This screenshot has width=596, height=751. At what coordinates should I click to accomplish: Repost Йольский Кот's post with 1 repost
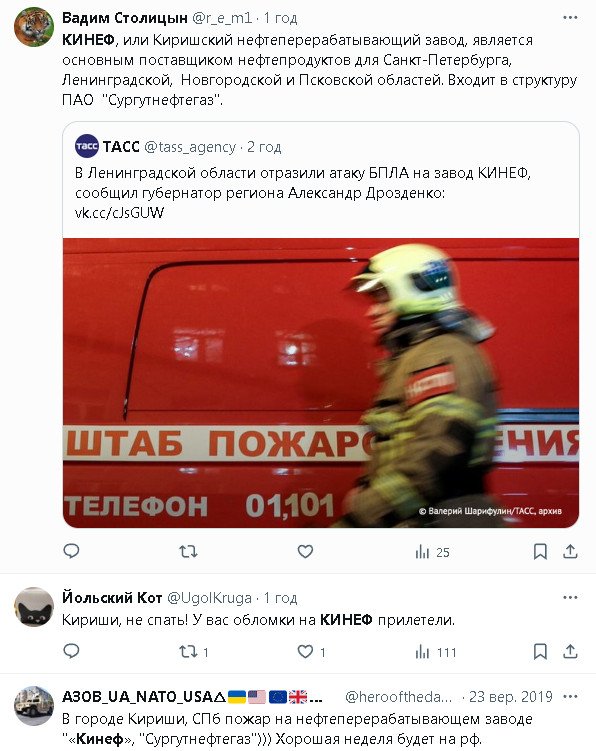(x=194, y=652)
